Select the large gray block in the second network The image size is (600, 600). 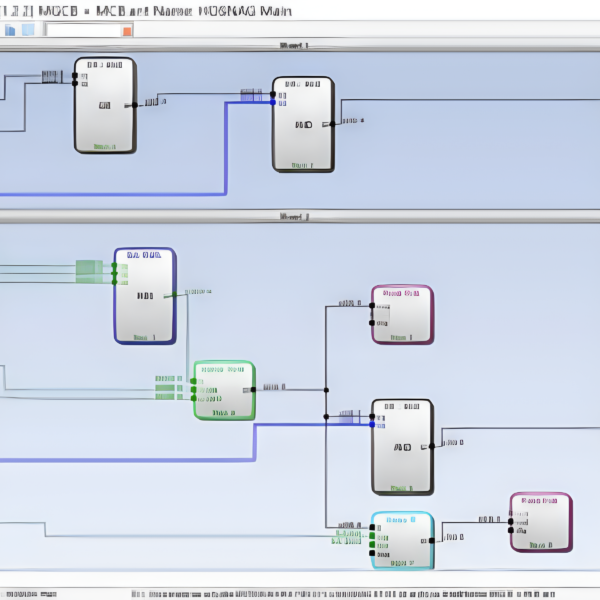(403, 447)
